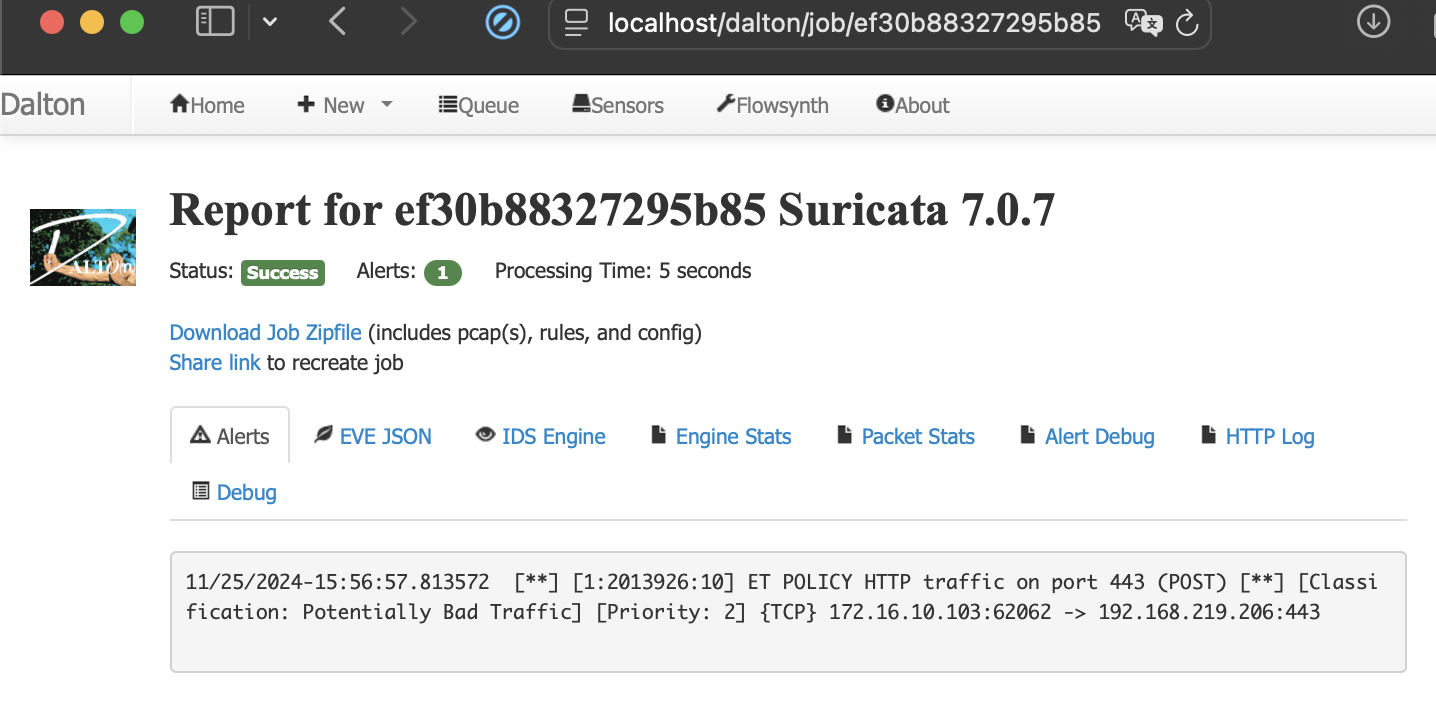This screenshot has width=1436, height=724.
Task: Go to Home in navbar
Action: coord(208,105)
